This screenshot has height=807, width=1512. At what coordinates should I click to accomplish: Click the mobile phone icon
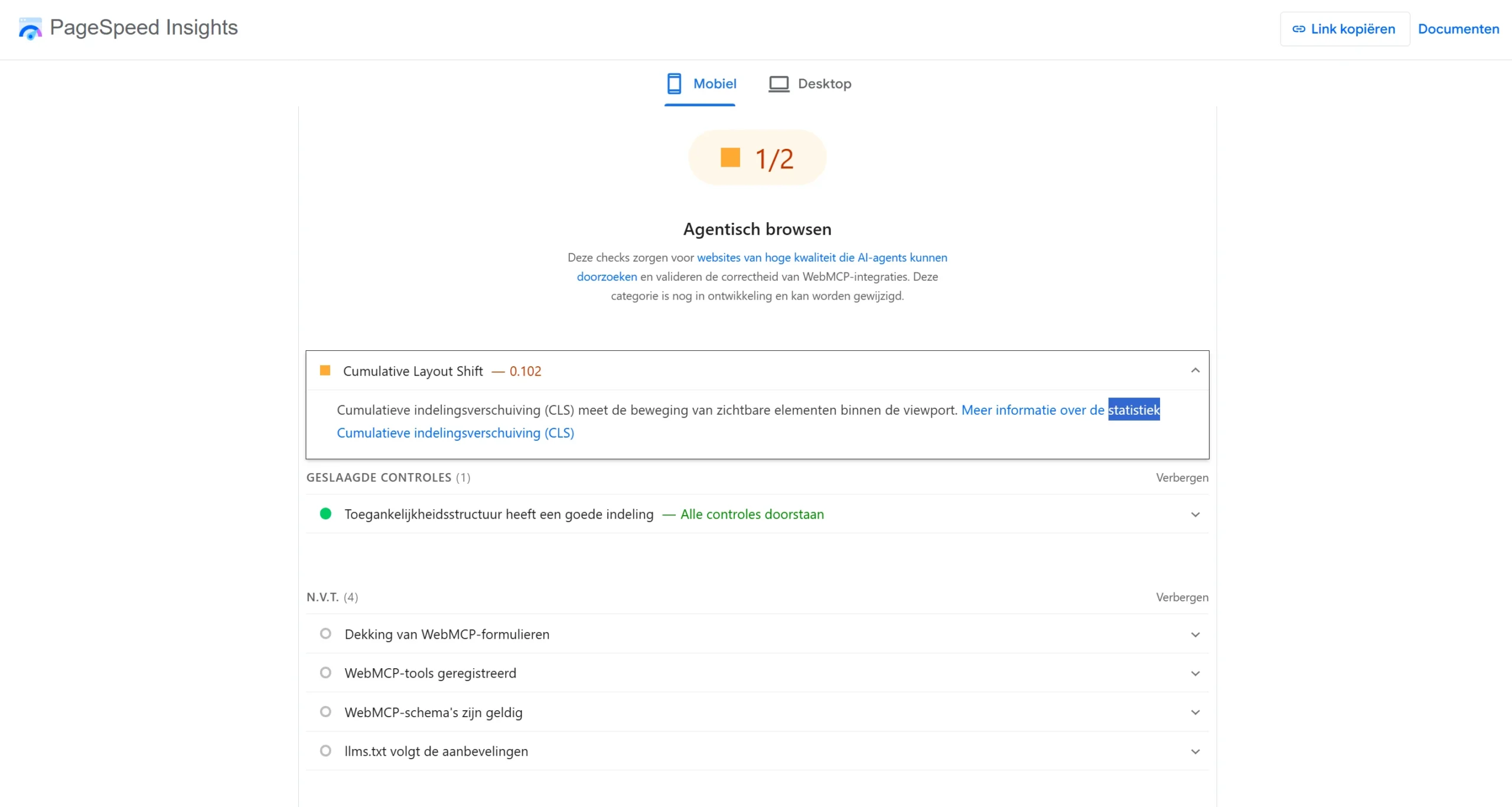[x=674, y=83]
